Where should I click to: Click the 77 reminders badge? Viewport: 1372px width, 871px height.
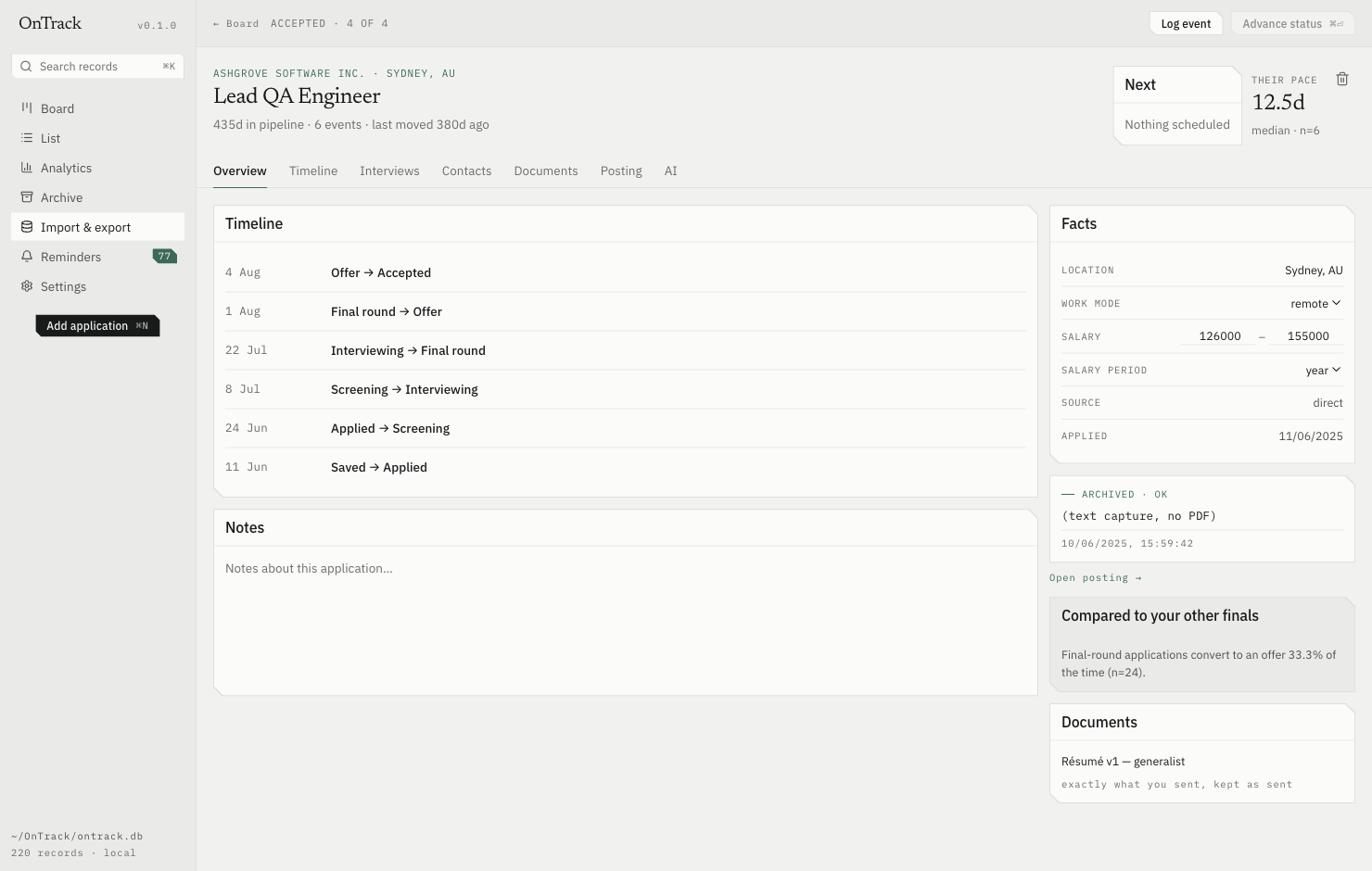pyautogui.click(x=164, y=257)
